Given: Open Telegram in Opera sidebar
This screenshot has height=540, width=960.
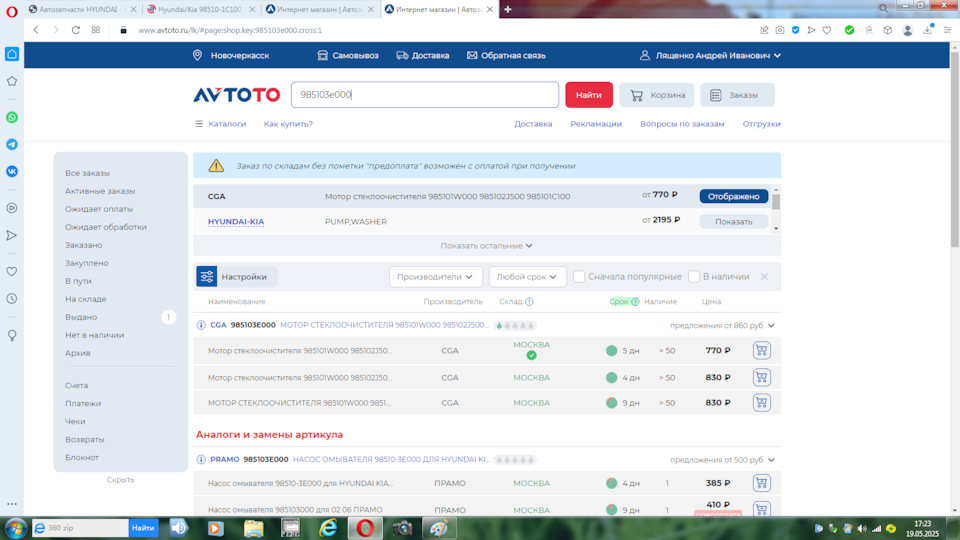Looking at the screenshot, I should pyautogui.click(x=12, y=144).
